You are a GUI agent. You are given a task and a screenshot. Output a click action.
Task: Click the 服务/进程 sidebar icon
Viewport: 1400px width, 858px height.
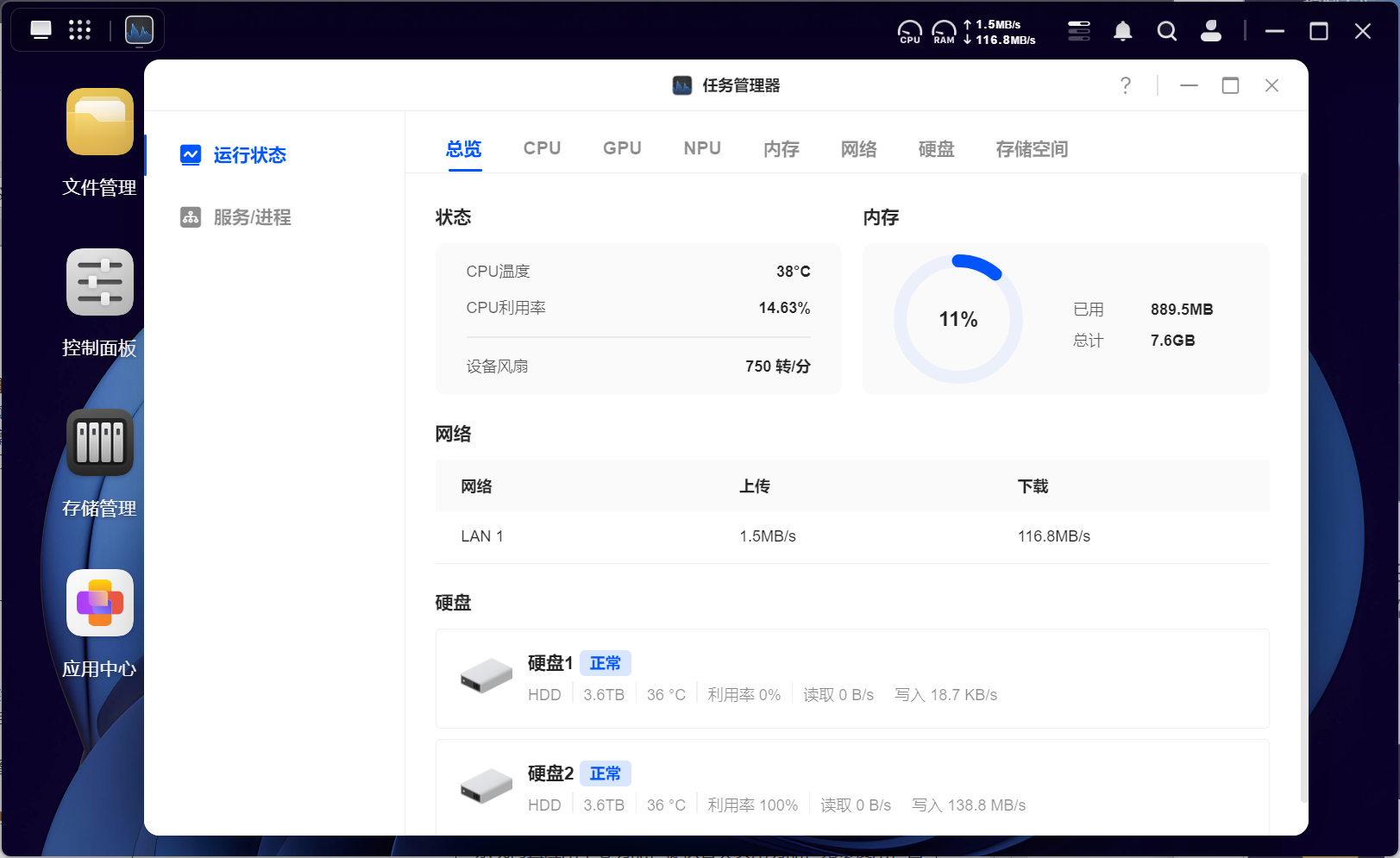191,216
